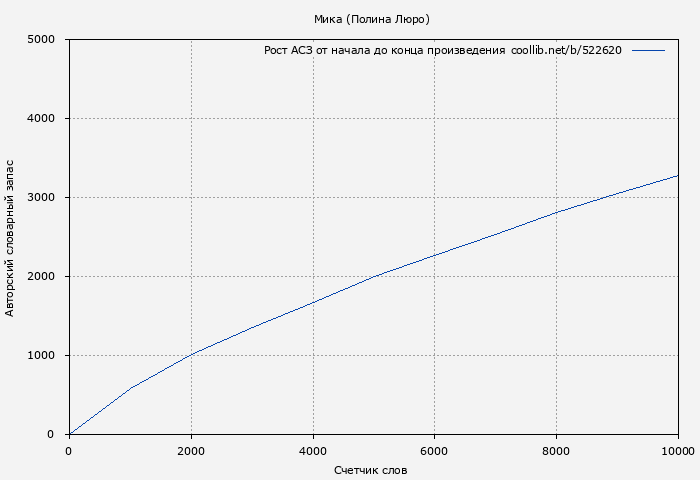This screenshot has height=480, width=700.
Task: Click the curve's starting point at the origin
Action: [x=69, y=434]
